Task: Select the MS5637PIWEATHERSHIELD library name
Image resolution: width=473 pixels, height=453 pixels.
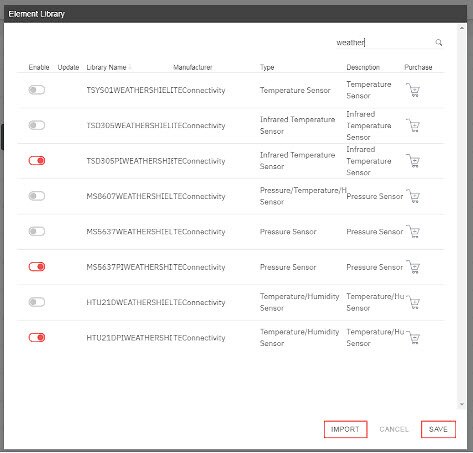Action: (x=129, y=267)
